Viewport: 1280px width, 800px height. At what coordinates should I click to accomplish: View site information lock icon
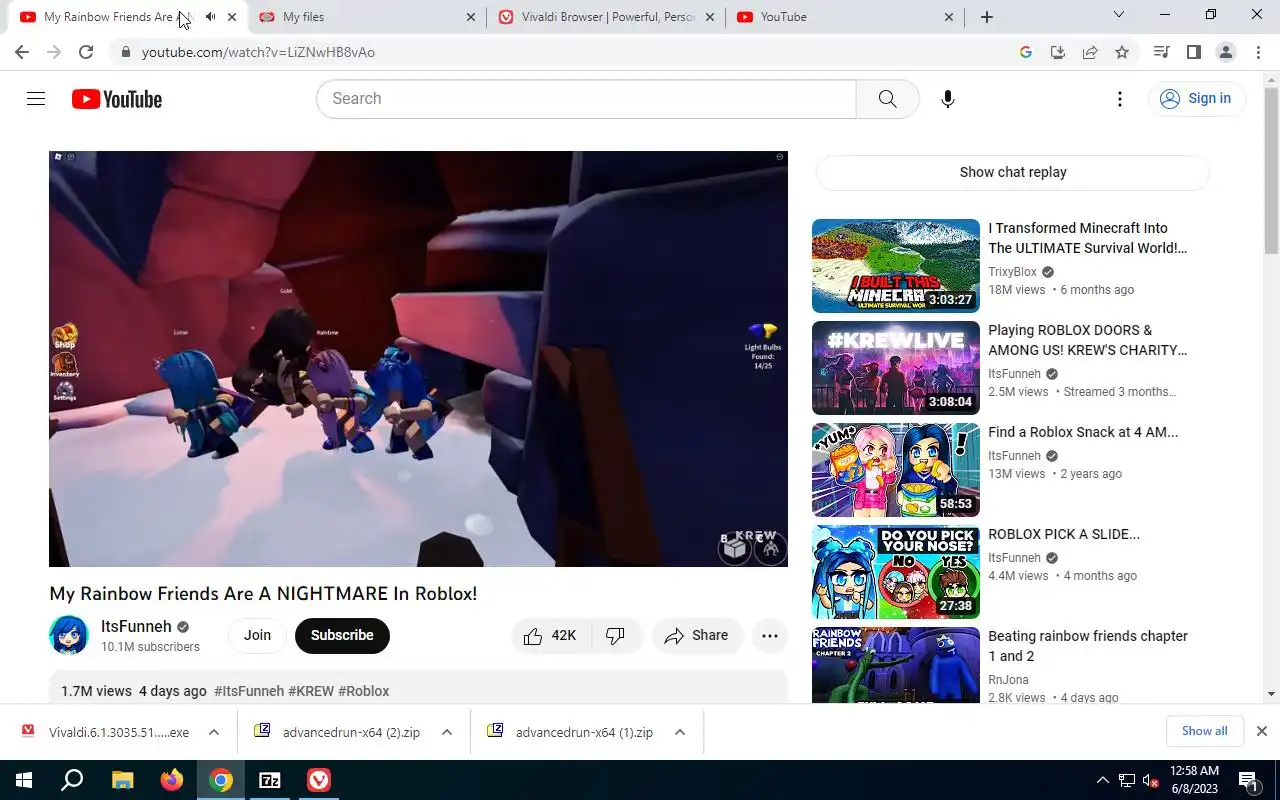(x=125, y=52)
